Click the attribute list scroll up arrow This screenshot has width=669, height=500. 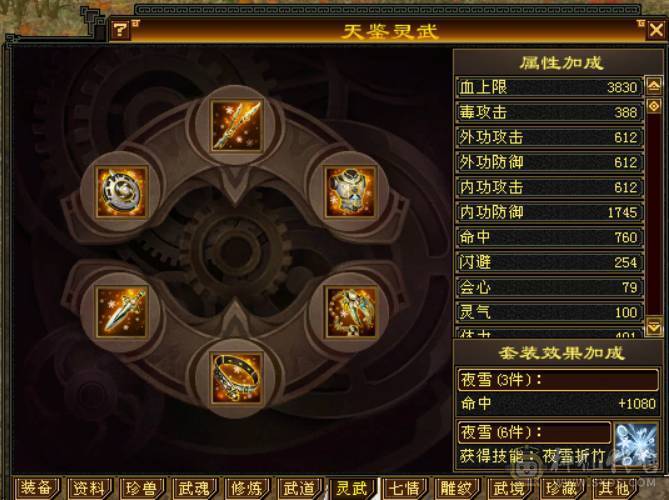click(x=654, y=86)
